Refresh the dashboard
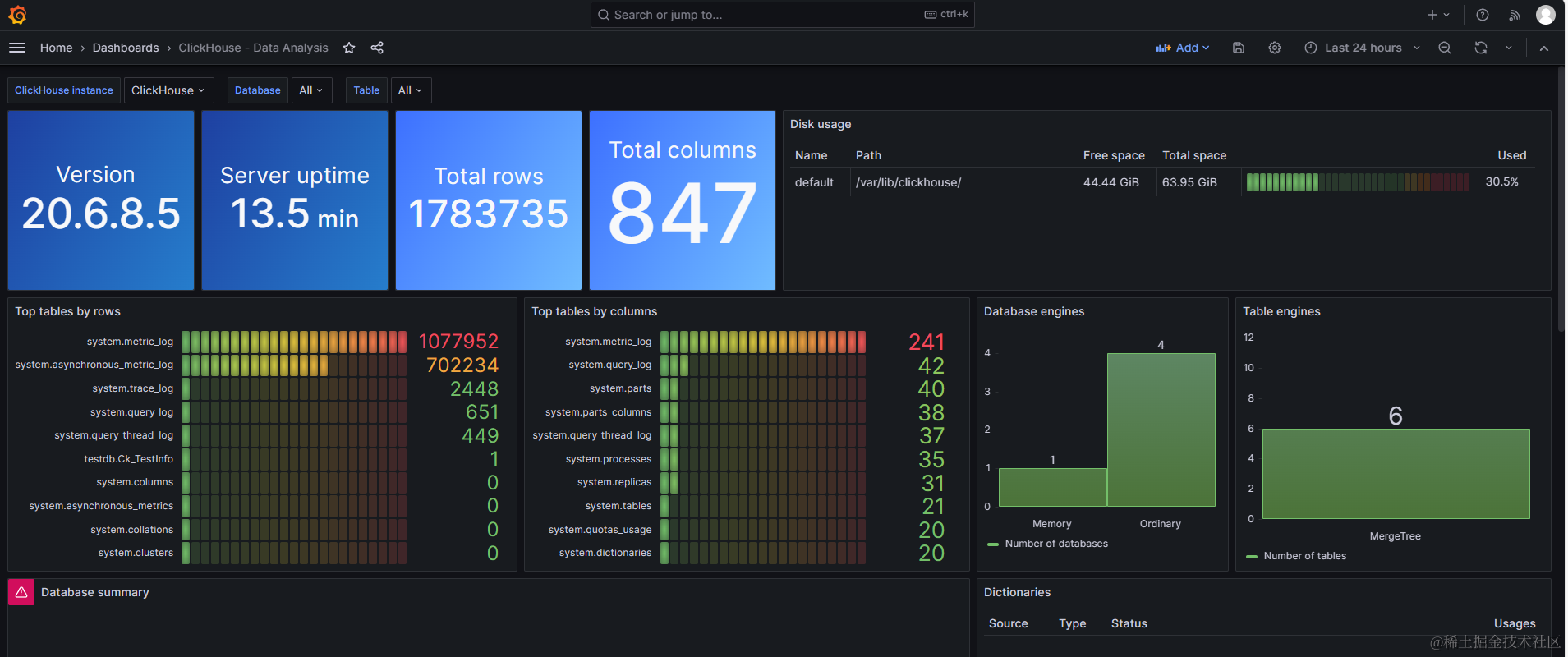Screen dimensions: 1568x657 (x=1481, y=48)
